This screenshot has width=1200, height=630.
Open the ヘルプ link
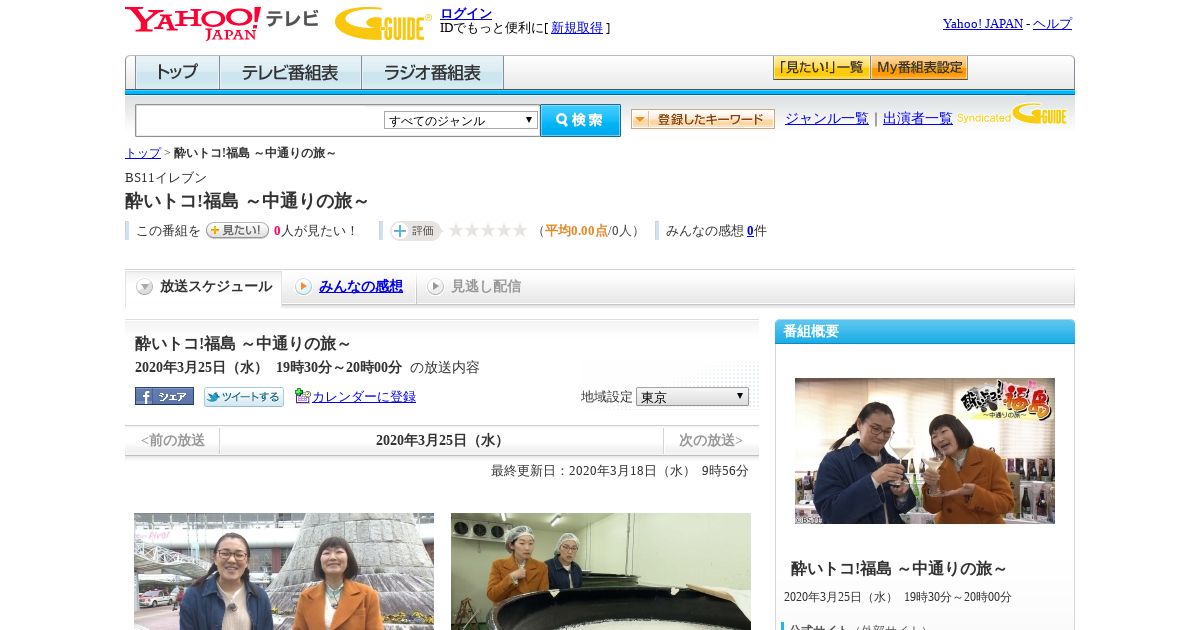pyautogui.click(x=1052, y=24)
